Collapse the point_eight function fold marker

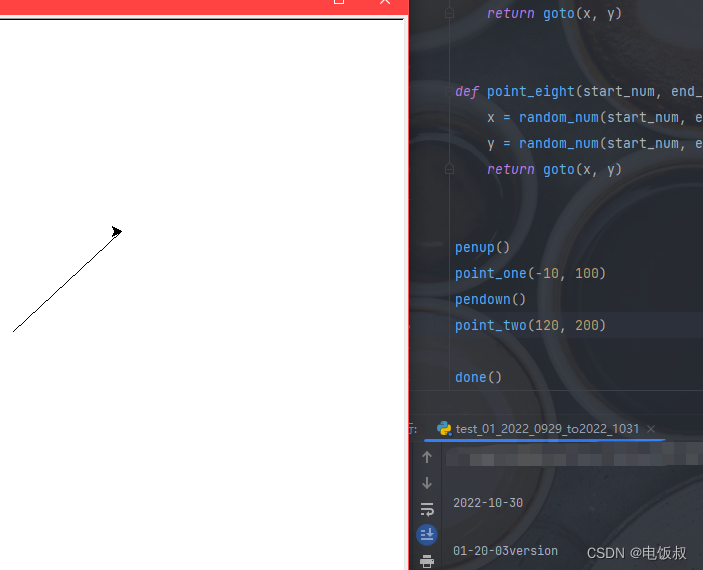click(x=449, y=92)
